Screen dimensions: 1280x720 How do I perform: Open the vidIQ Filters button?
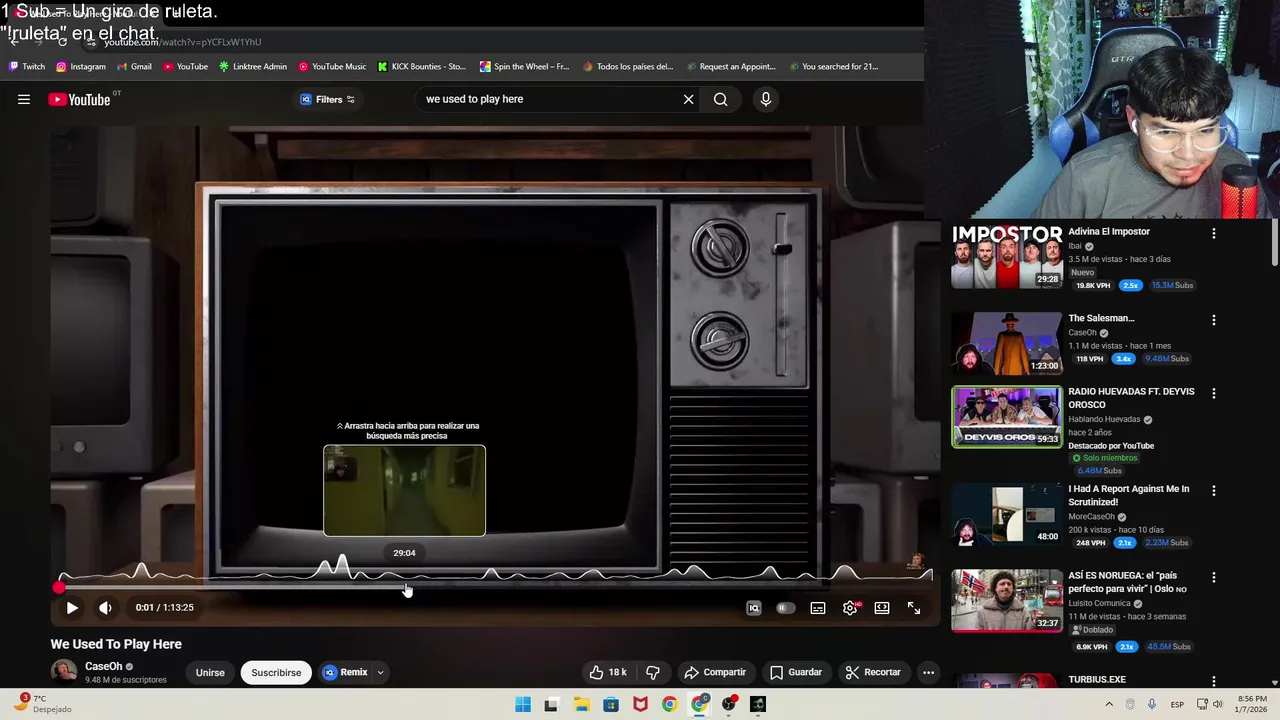(327, 99)
